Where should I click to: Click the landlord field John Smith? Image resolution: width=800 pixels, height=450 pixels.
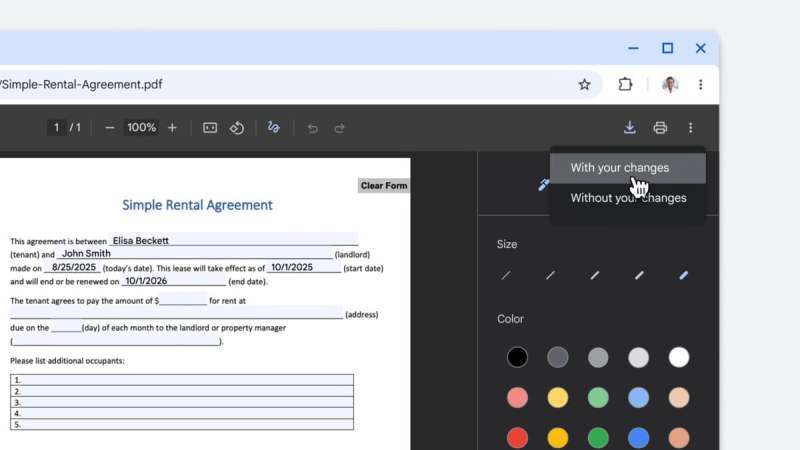tap(195, 253)
